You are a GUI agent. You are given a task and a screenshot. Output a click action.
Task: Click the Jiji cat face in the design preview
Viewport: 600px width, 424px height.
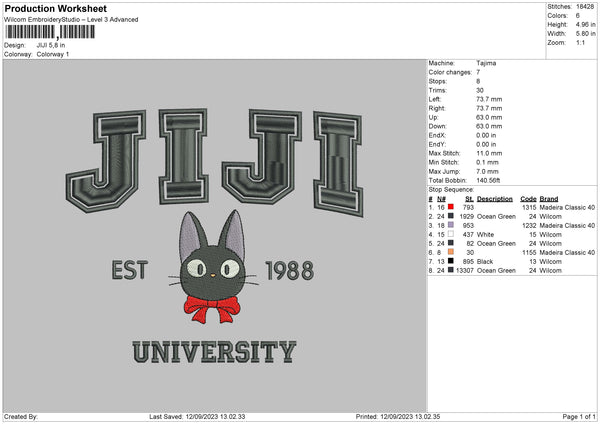point(213,272)
